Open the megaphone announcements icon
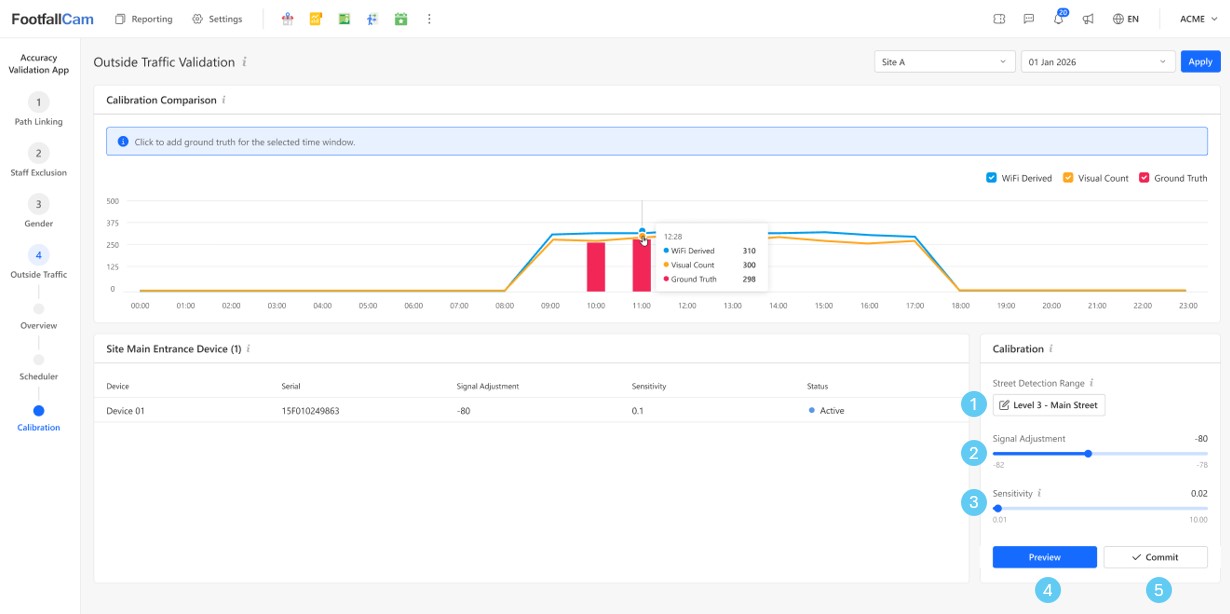Screen dimensions: 1230x614 [x=1088, y=19]
